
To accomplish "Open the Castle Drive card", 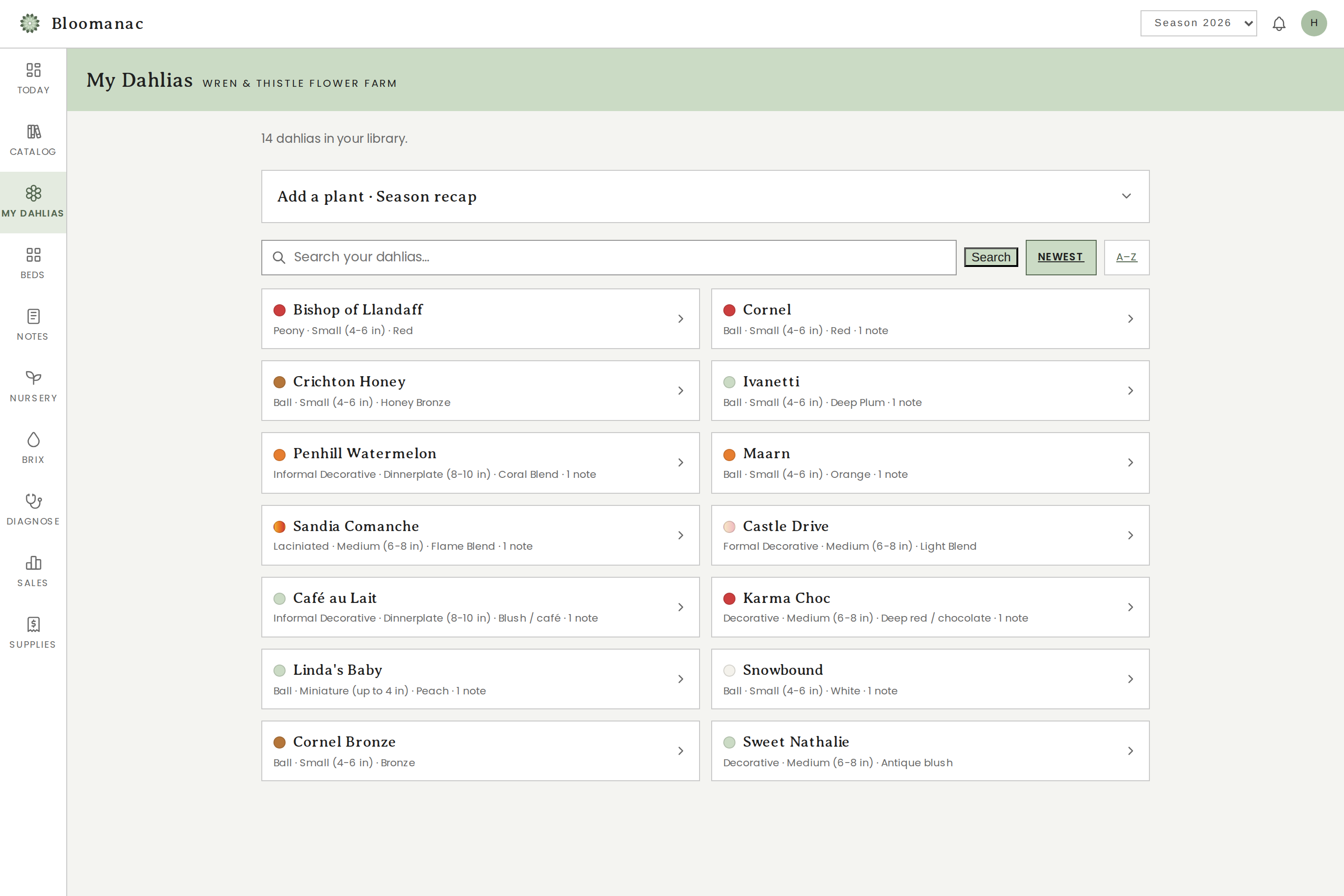I will (x=930, y=535).
